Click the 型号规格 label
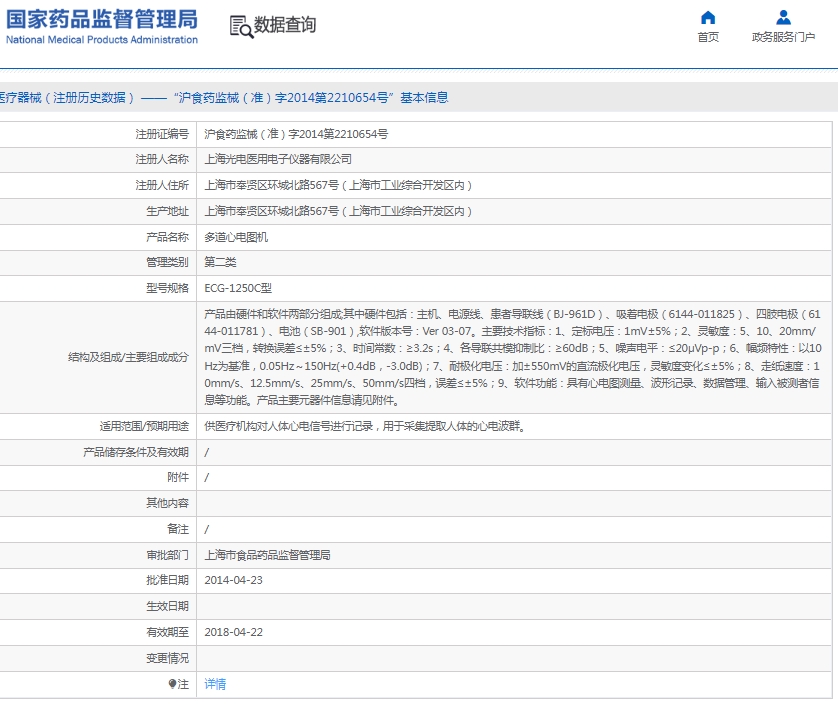The width and height of the screenshot is (838, 706). pos(167,288)
